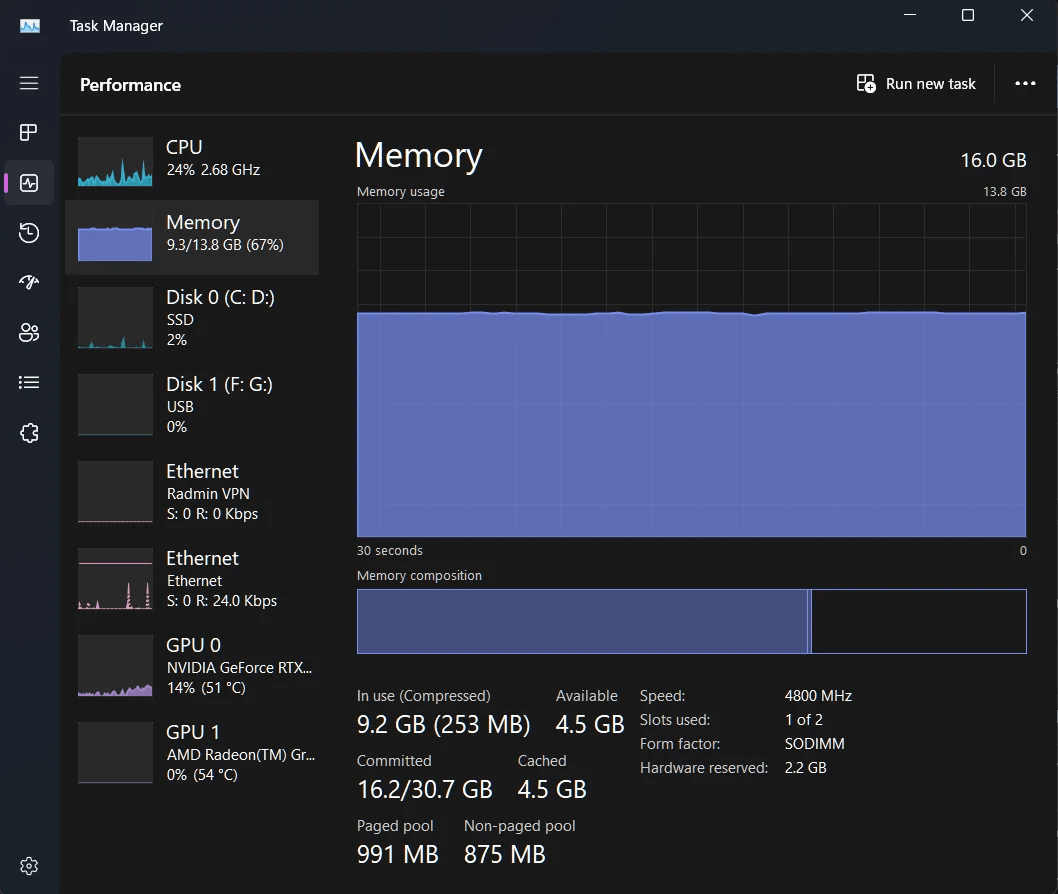Viewport: 1058px width, 894px height.
Task: Open Task Manager settings gear
Action: click(x=29, y=866)
